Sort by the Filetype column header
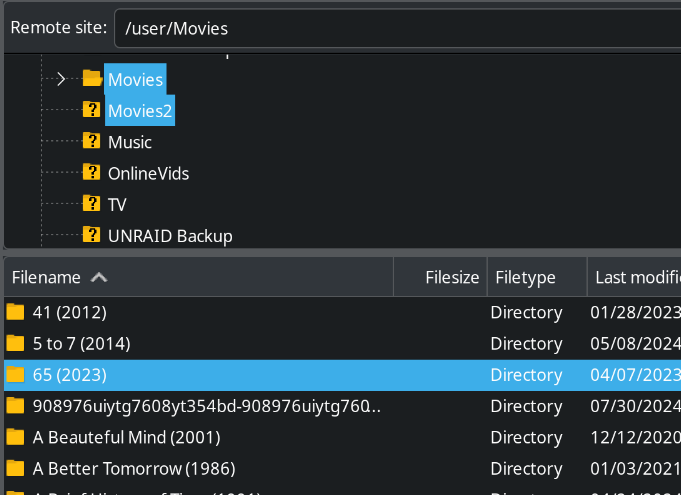 tap(537, 277)
